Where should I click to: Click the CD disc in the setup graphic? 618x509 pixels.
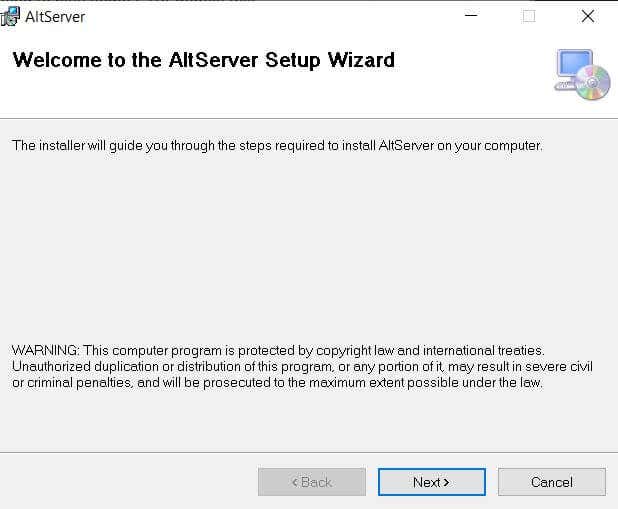click(x=592, y=83)
